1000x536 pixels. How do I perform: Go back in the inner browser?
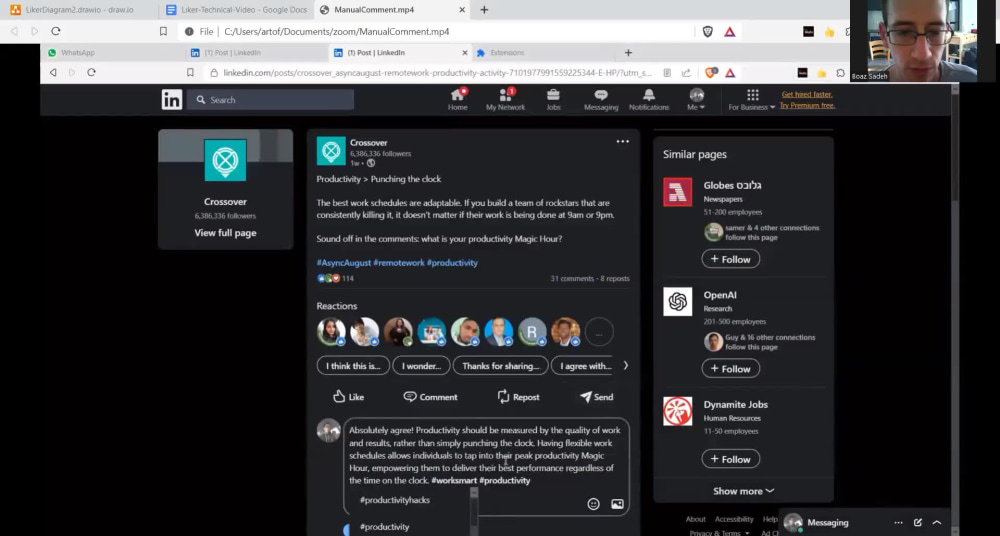(53, 73)
